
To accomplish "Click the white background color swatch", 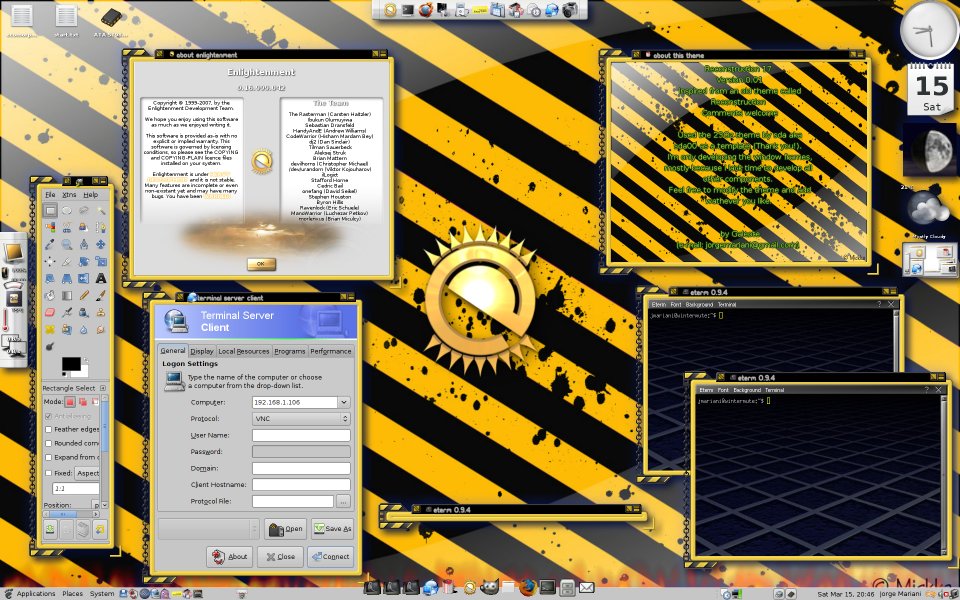I will (x=84, y=372).
